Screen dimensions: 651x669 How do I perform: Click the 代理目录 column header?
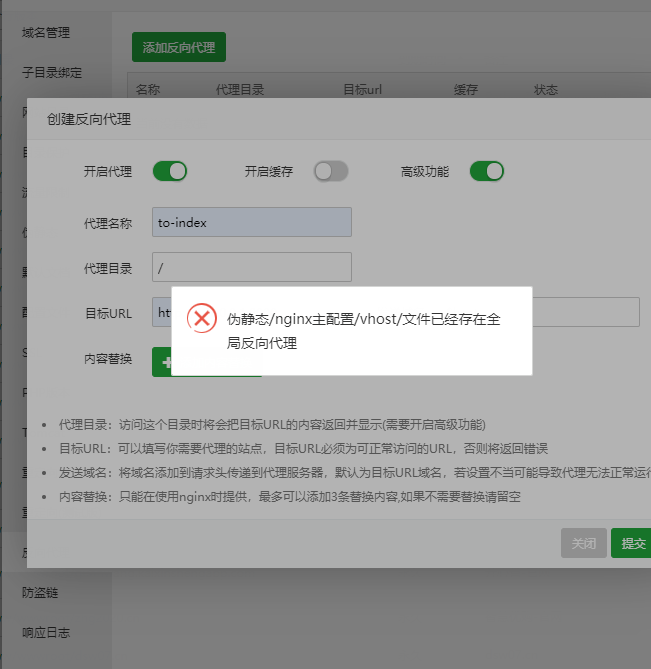pos(240,90)
